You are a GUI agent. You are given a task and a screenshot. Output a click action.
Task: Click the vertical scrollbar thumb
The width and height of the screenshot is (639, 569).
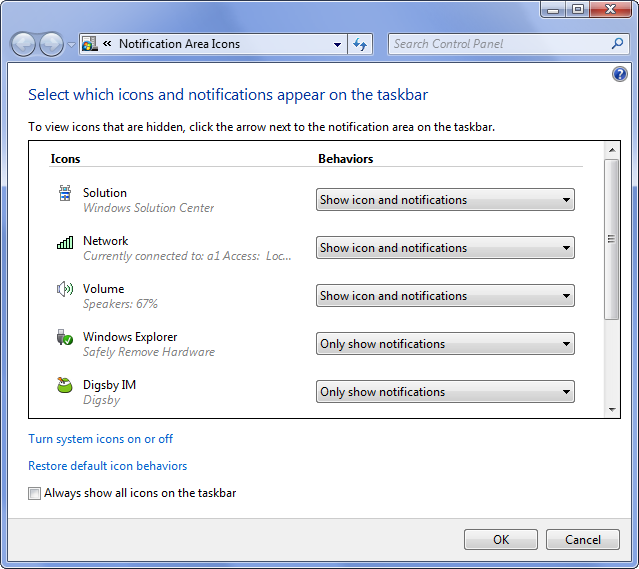point(612,240)
